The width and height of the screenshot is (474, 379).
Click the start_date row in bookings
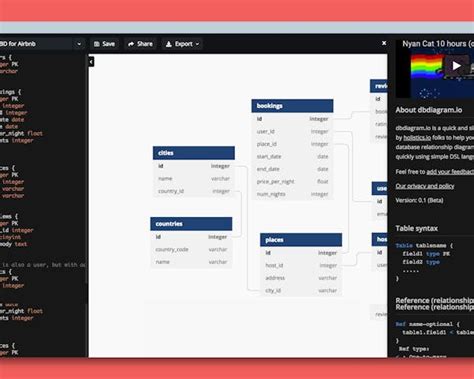(292, 156)
